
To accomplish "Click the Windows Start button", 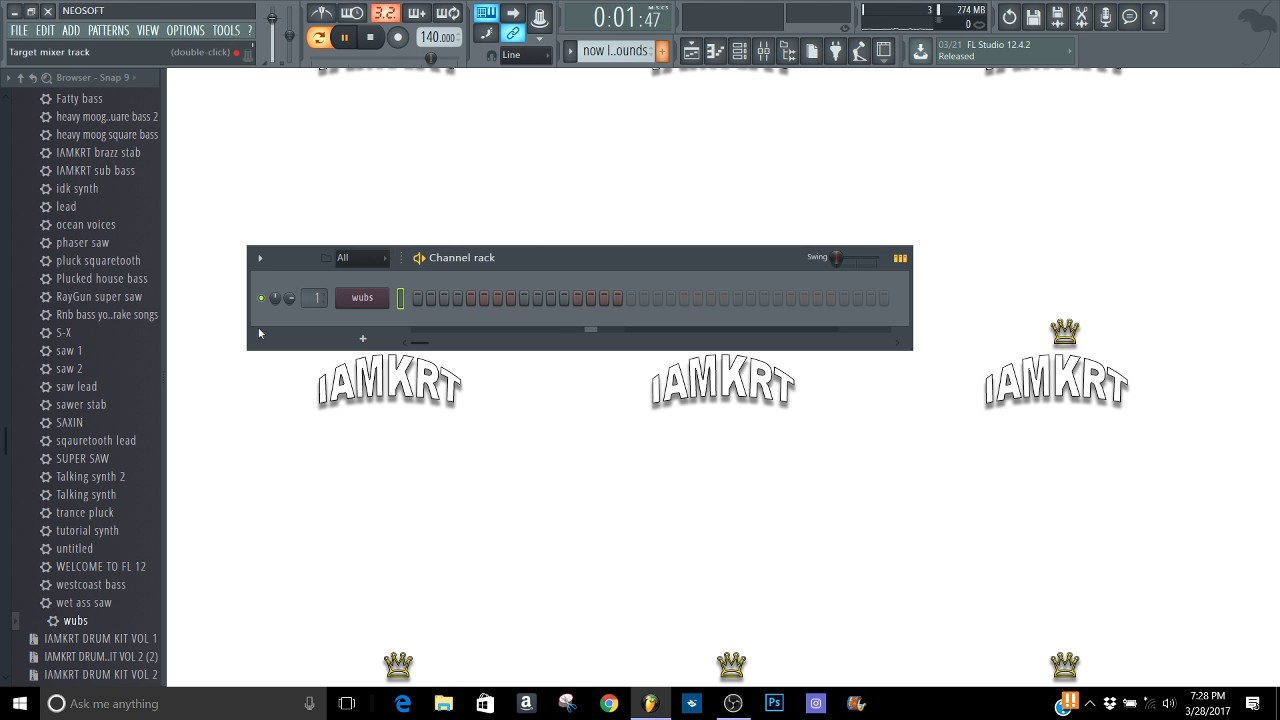I will 20,704.
